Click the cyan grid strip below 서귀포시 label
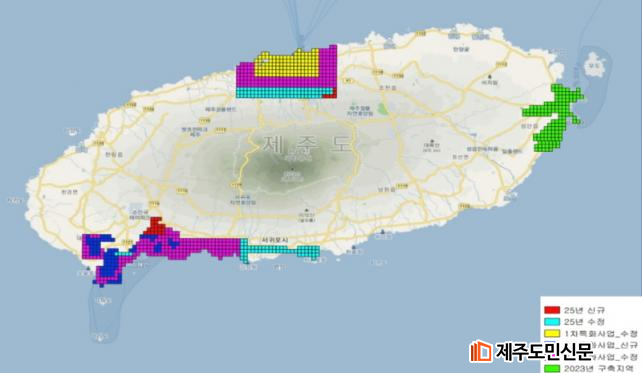 (x=280, y=251)
